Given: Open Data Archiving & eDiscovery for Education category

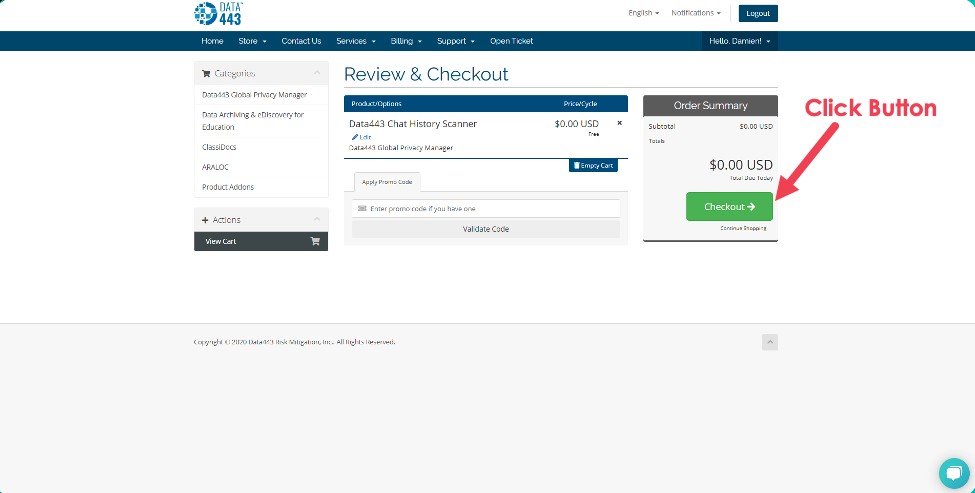Looking at the screenshot, I should [253, 121].
